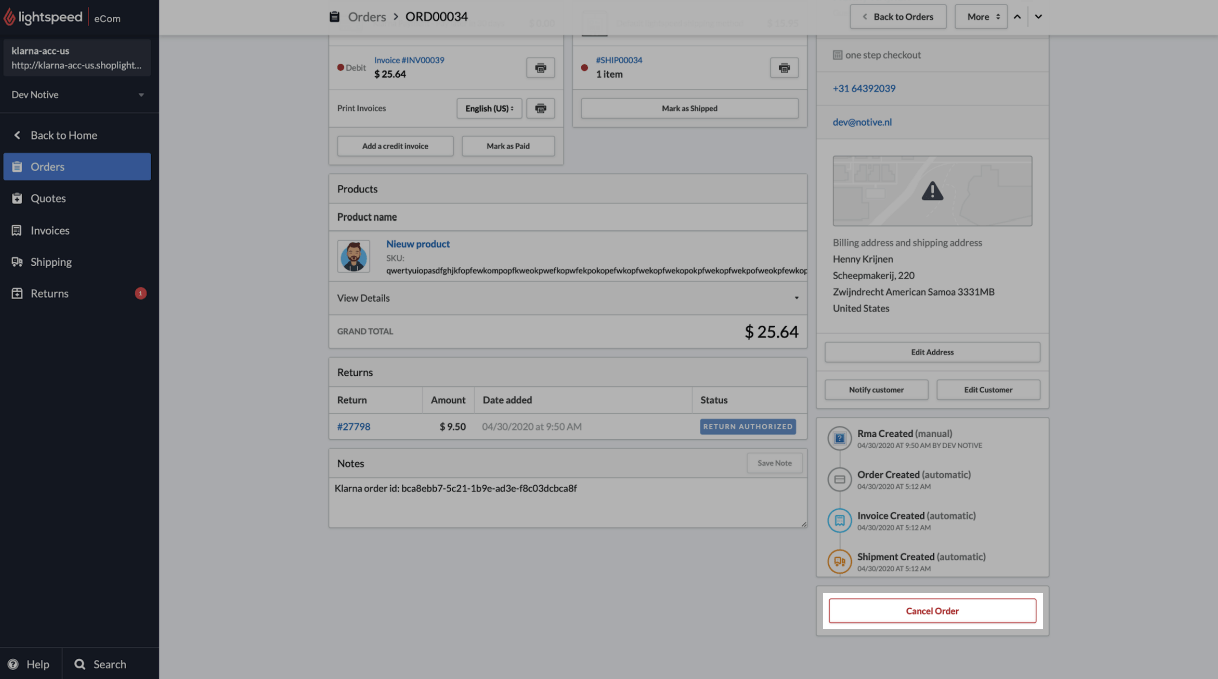Viewport: 1218px width, 679px height.
Task: Click the red shipment status dot
Action: point(584,67)
